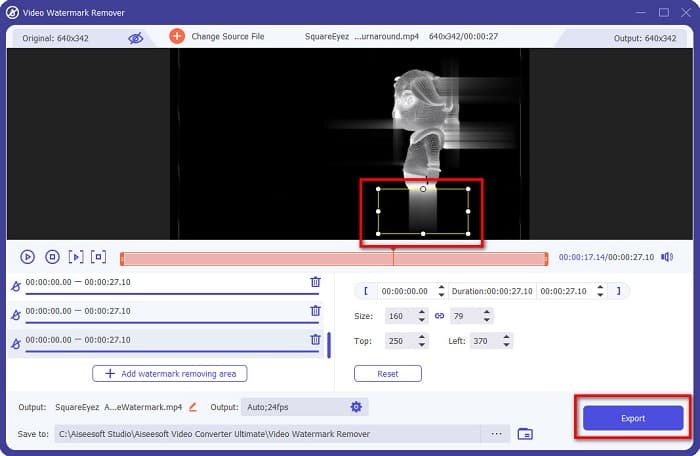The width and height of the screenshot is (700, 456).
Task: Click the top-center handle of the selection box
Action: tap(423, 189)
